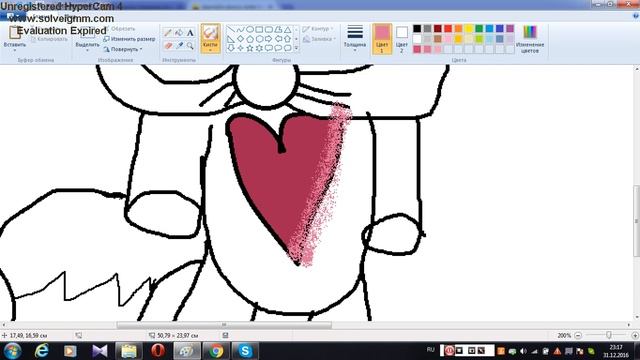
Task: Open Opera browser from taskbar
Action: click(158, 351)
